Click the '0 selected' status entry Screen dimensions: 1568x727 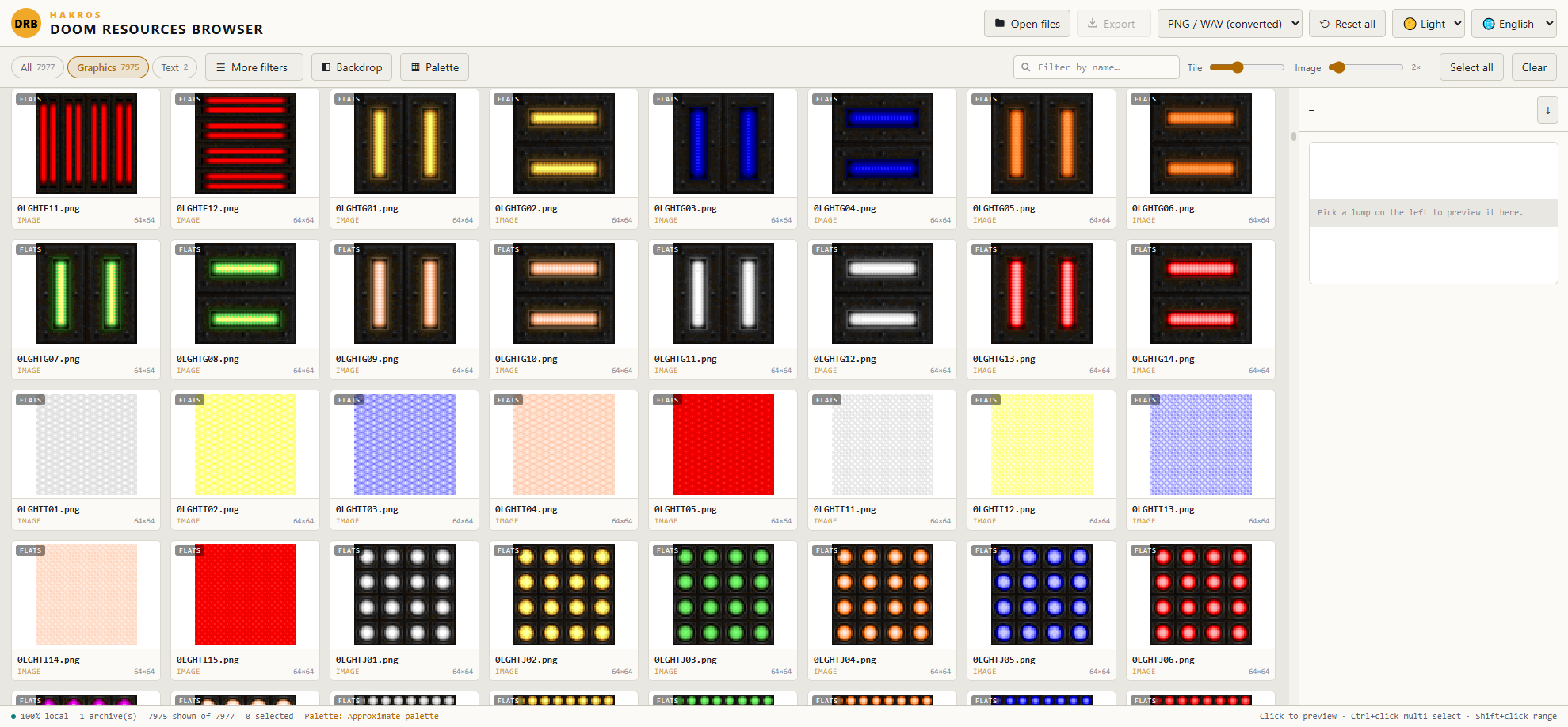pyautogui.click(x=269, y=716)
